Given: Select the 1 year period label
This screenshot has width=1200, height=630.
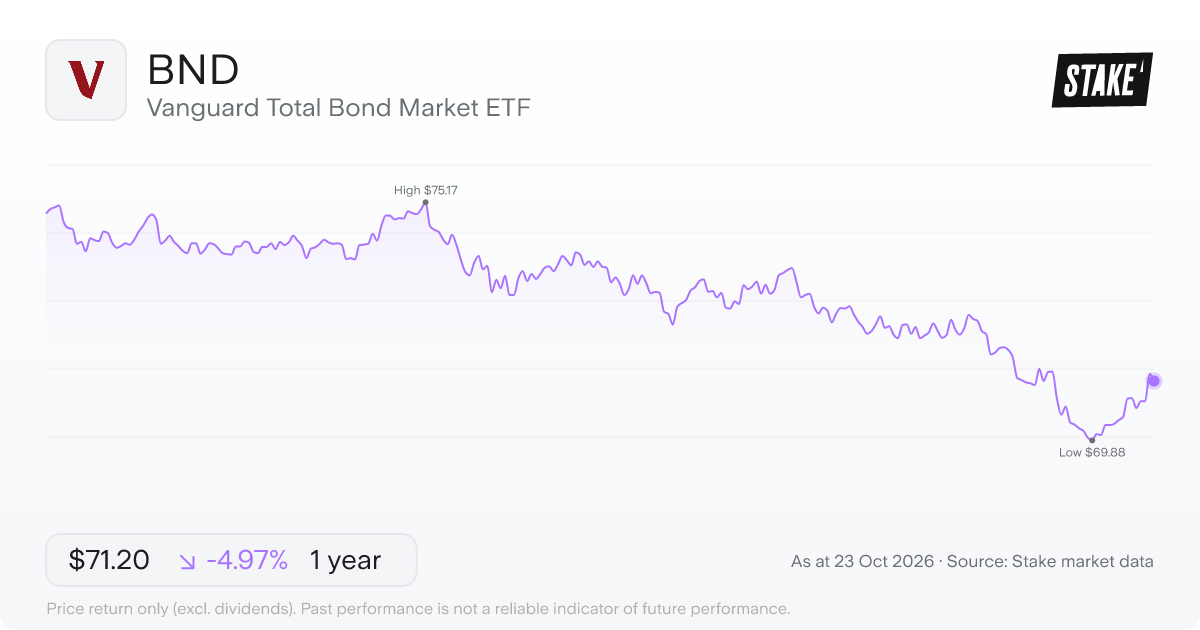Looking at the screenshot, I should [345, 560].
